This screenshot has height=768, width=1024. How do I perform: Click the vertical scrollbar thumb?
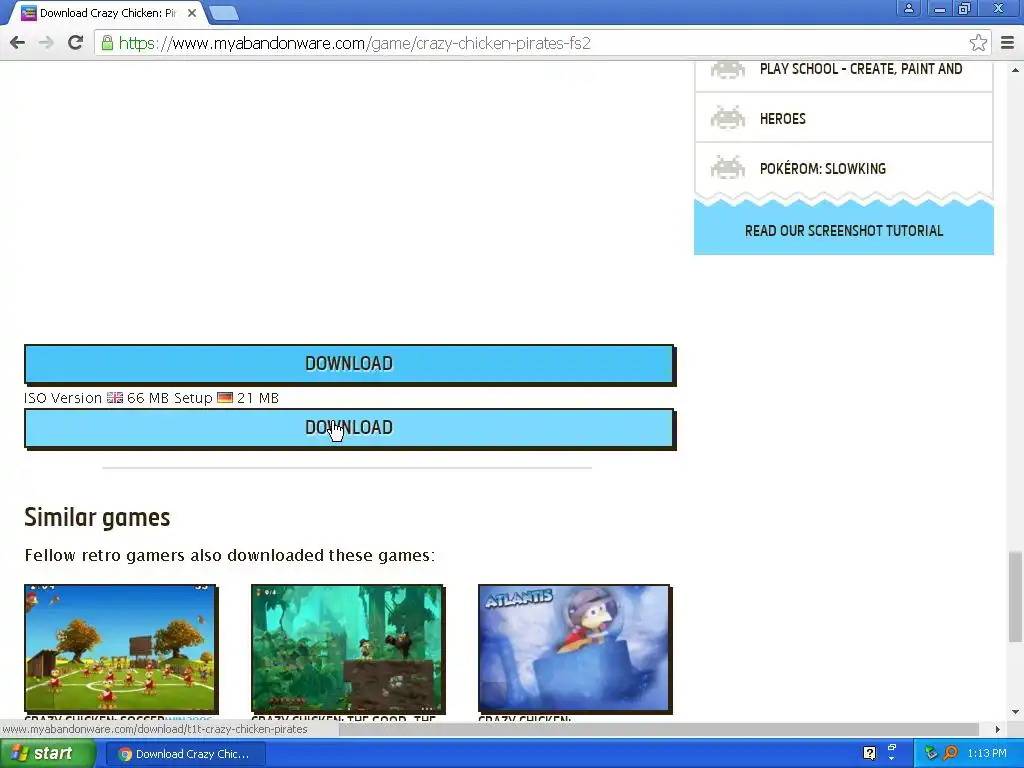click(1015, 598)
